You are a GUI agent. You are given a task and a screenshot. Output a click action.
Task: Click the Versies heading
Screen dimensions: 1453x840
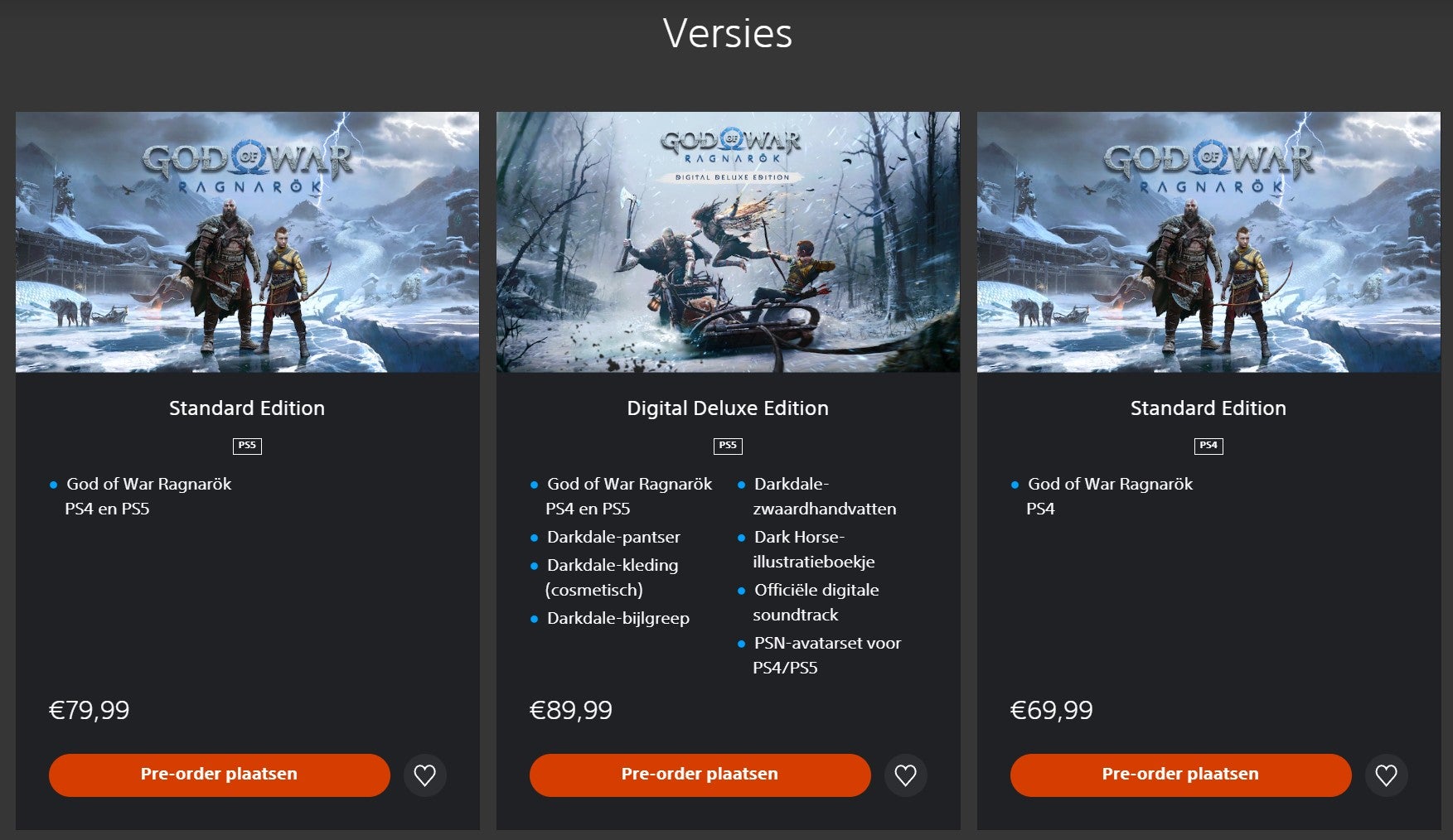[x=728, y=34]
